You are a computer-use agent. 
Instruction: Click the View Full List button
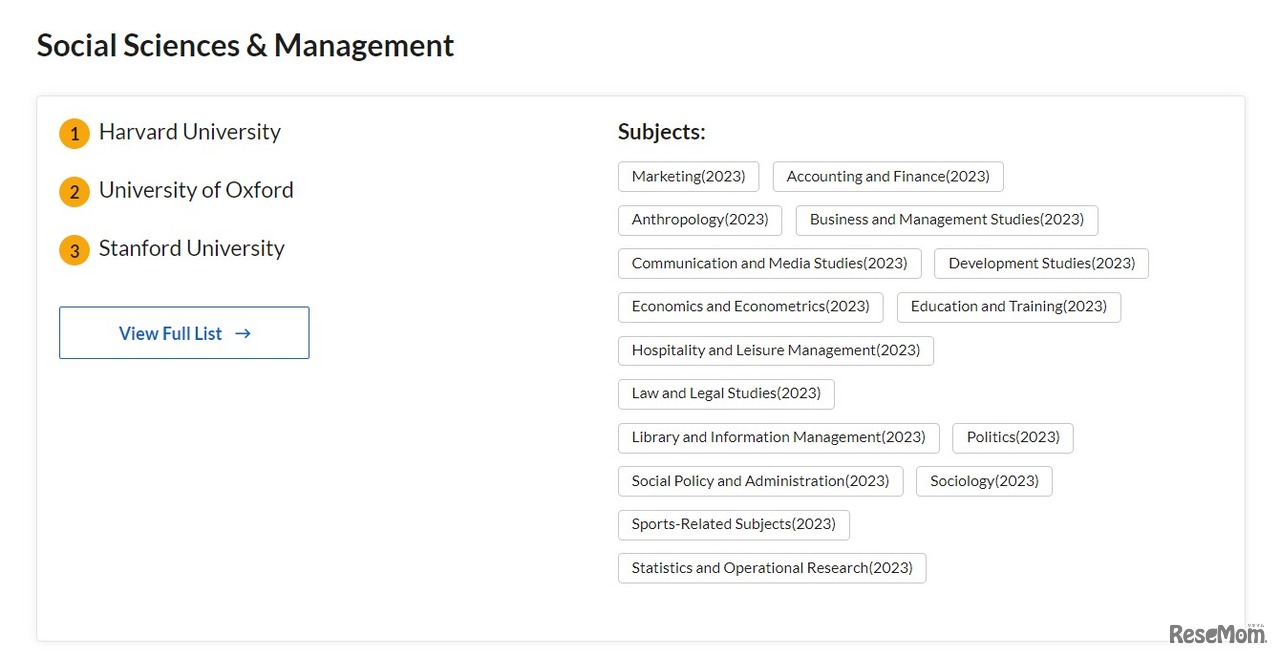184,333
